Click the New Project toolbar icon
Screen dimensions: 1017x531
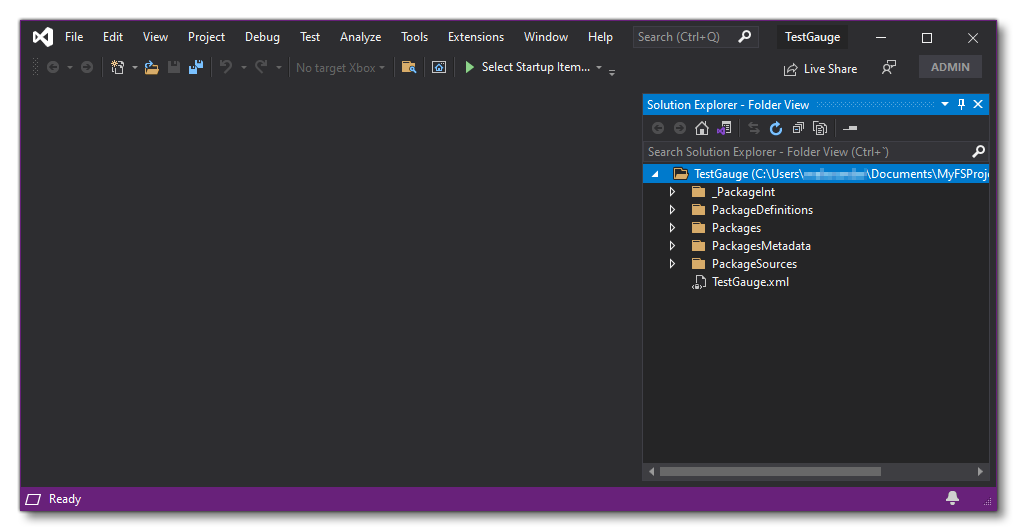pos(117,67)
